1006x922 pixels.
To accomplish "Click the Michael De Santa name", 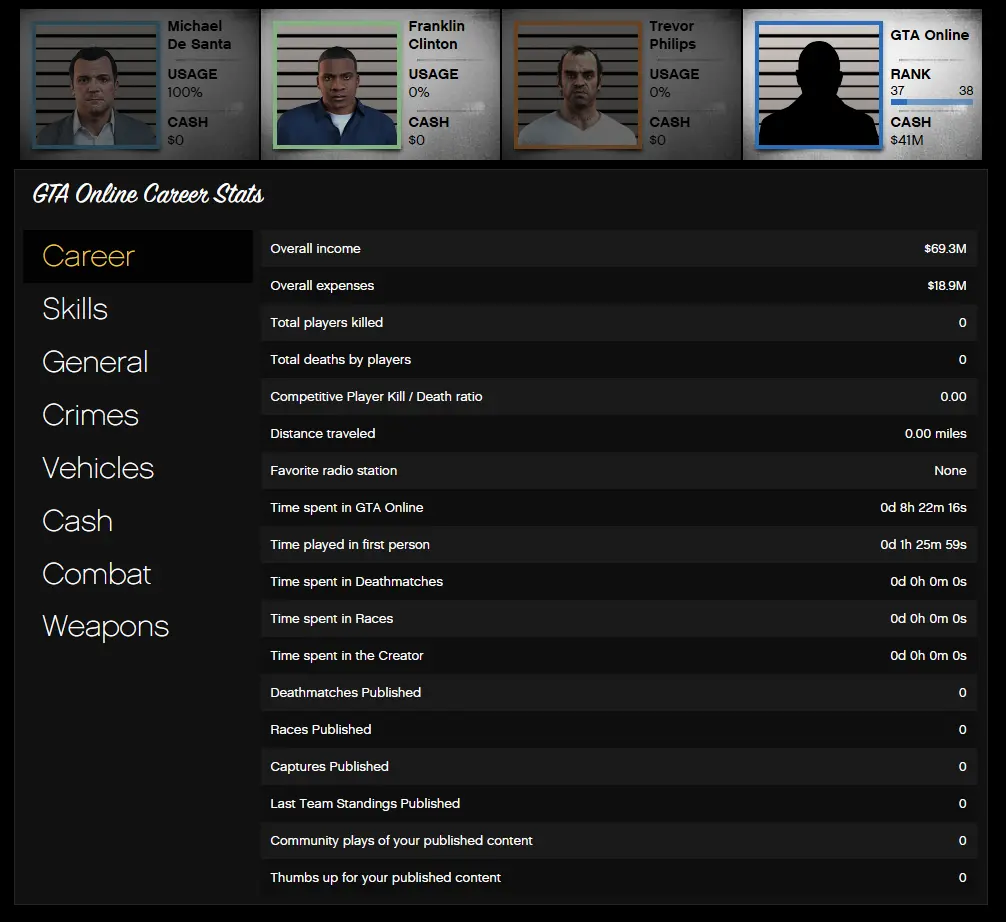I will click(x=199, y=35).
